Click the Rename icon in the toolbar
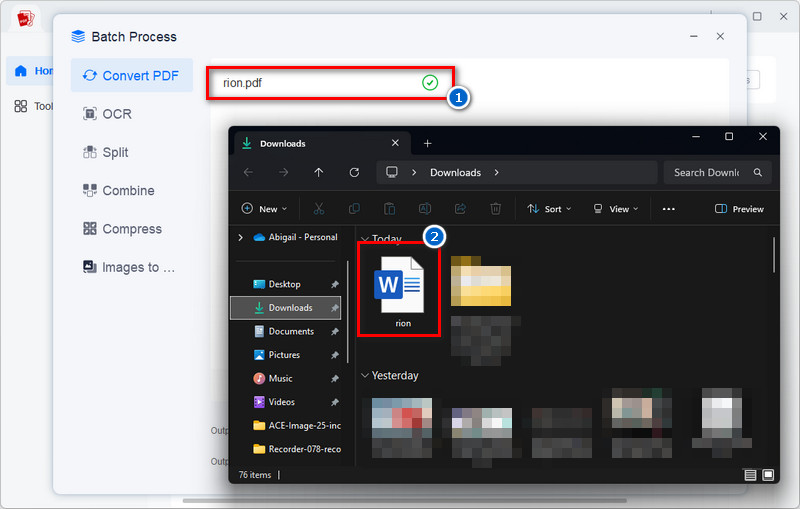The width and height of the screenshot is (800, 509). [424, 209]
